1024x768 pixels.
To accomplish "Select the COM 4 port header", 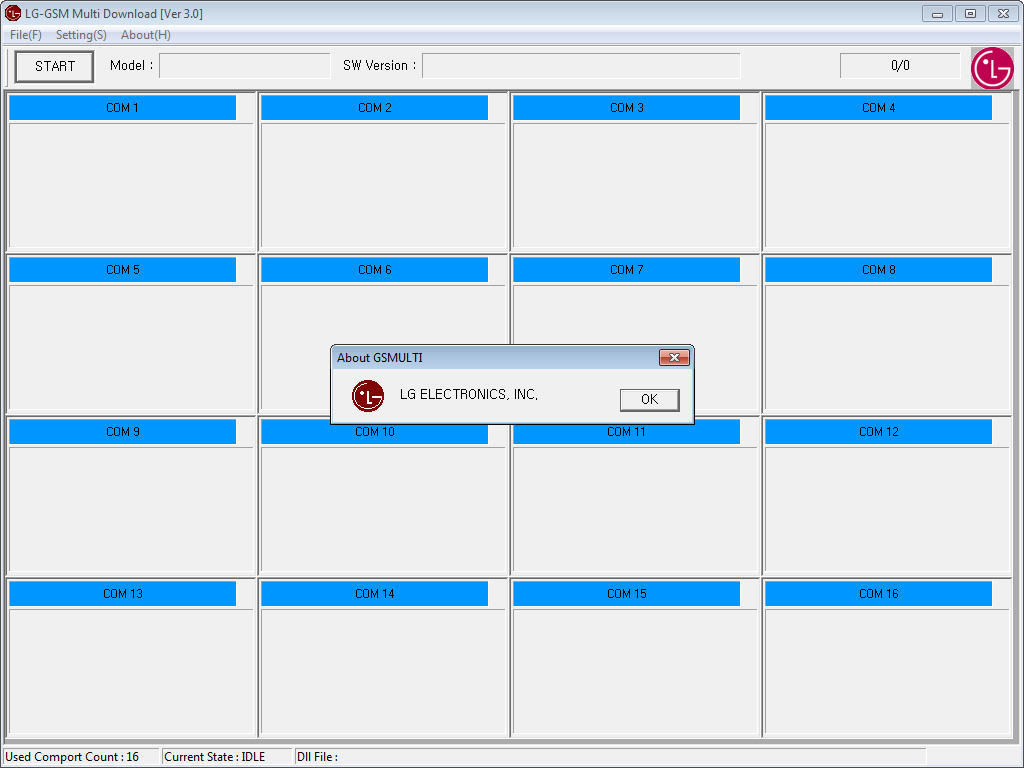I will click(878, 108).
